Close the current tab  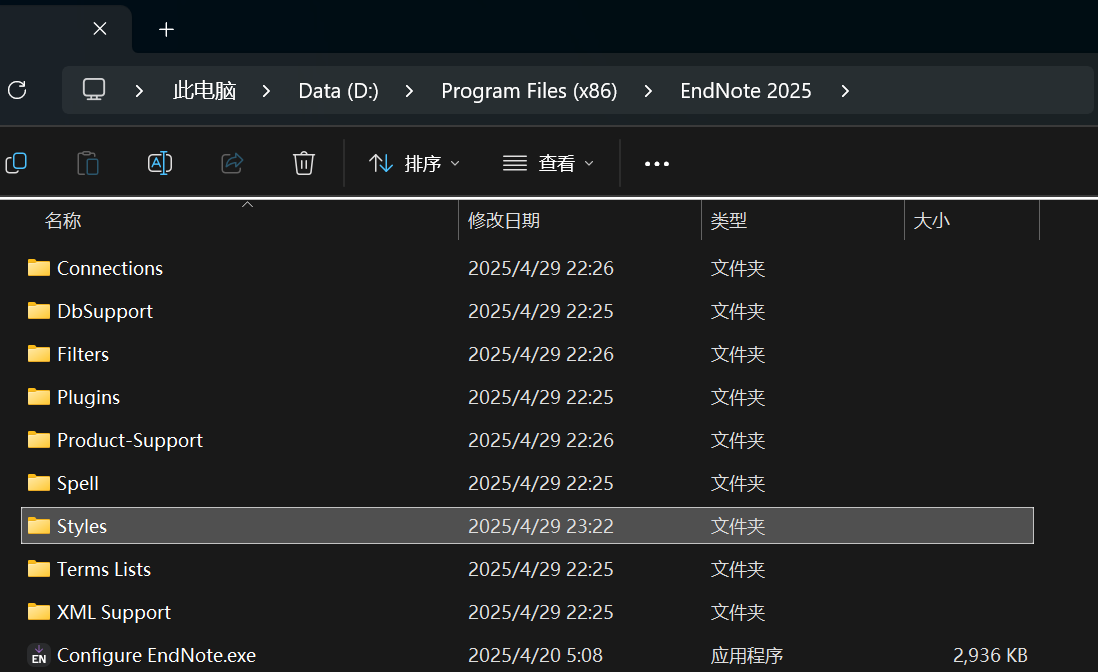click(x=100, y=29)
